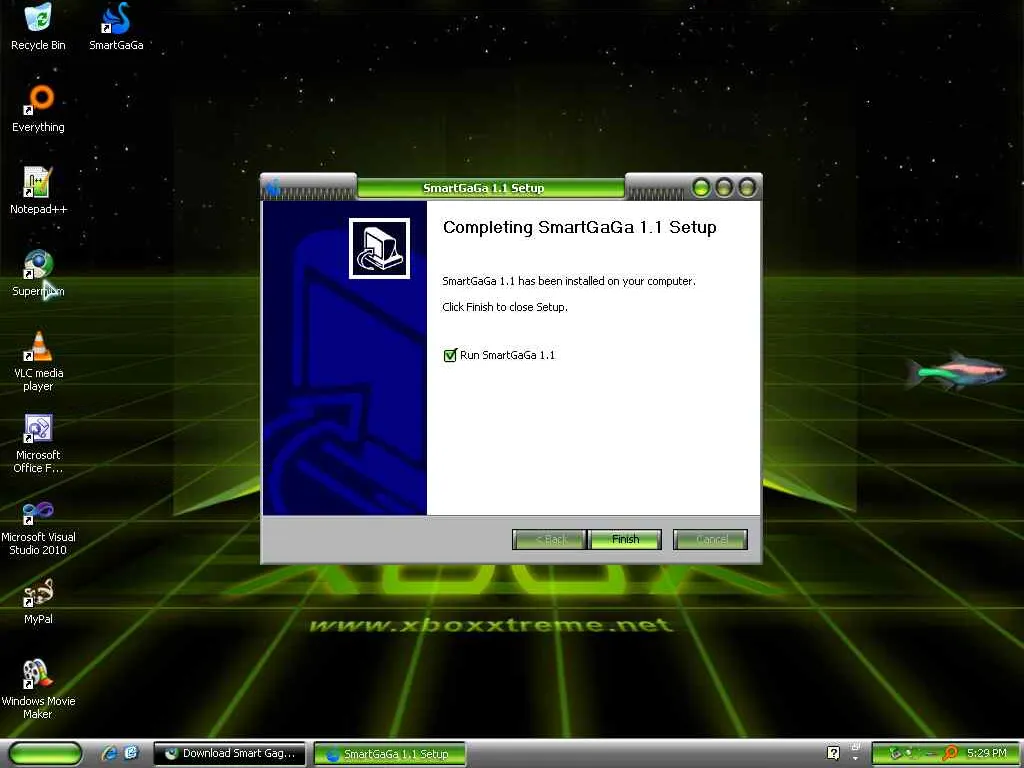Select the Windows Movie Maker icon
Image resolution: width=1024 pixels, height=768 pixels.
coord(38,690)
